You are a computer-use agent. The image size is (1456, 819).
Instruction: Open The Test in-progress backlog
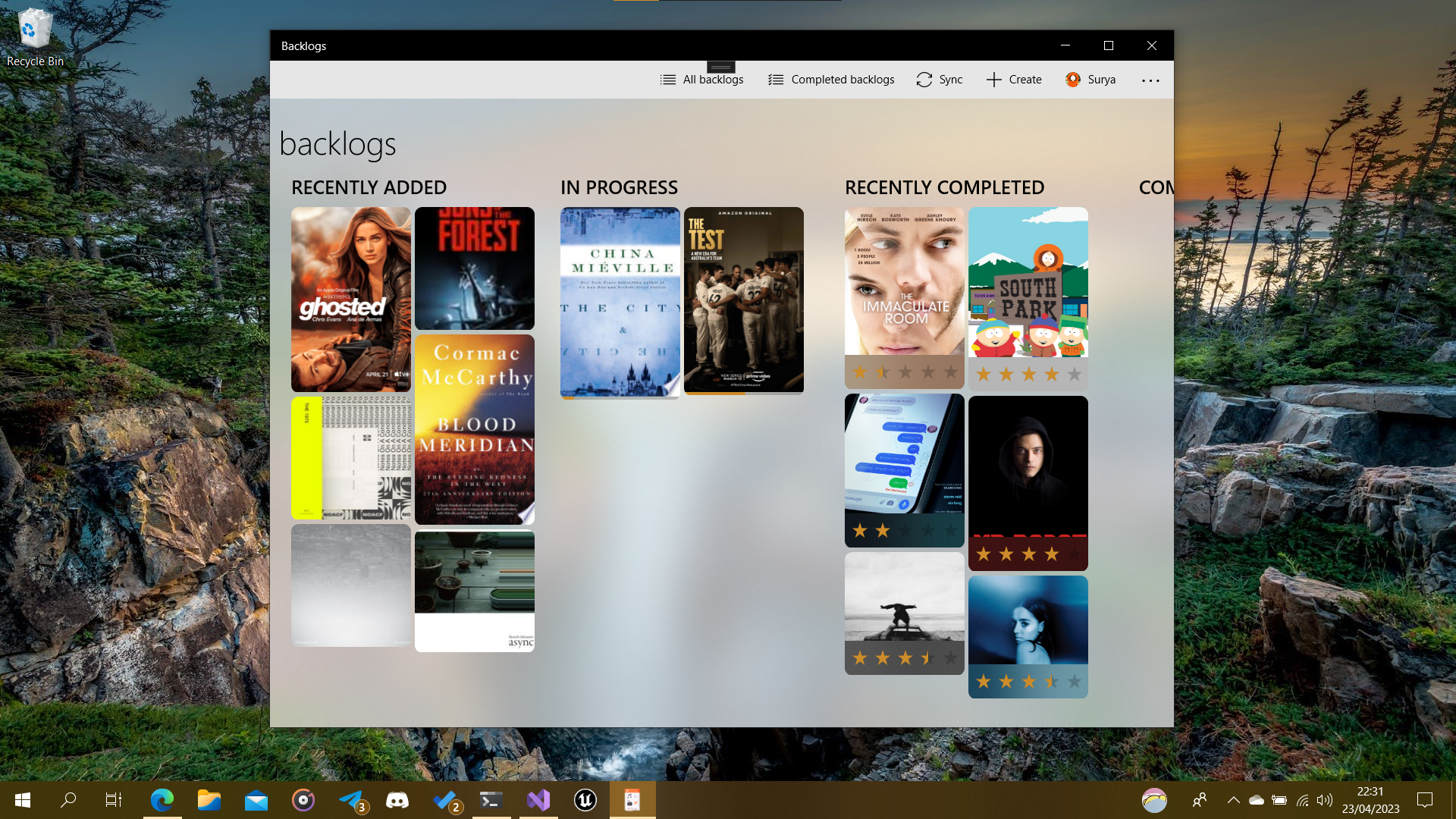tap(743, 300)
